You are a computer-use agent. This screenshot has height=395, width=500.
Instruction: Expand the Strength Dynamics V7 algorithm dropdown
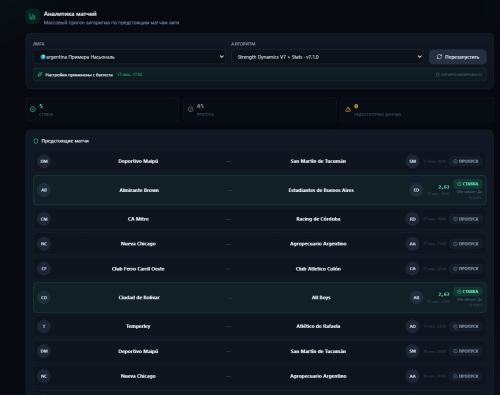tap(327, 57)
